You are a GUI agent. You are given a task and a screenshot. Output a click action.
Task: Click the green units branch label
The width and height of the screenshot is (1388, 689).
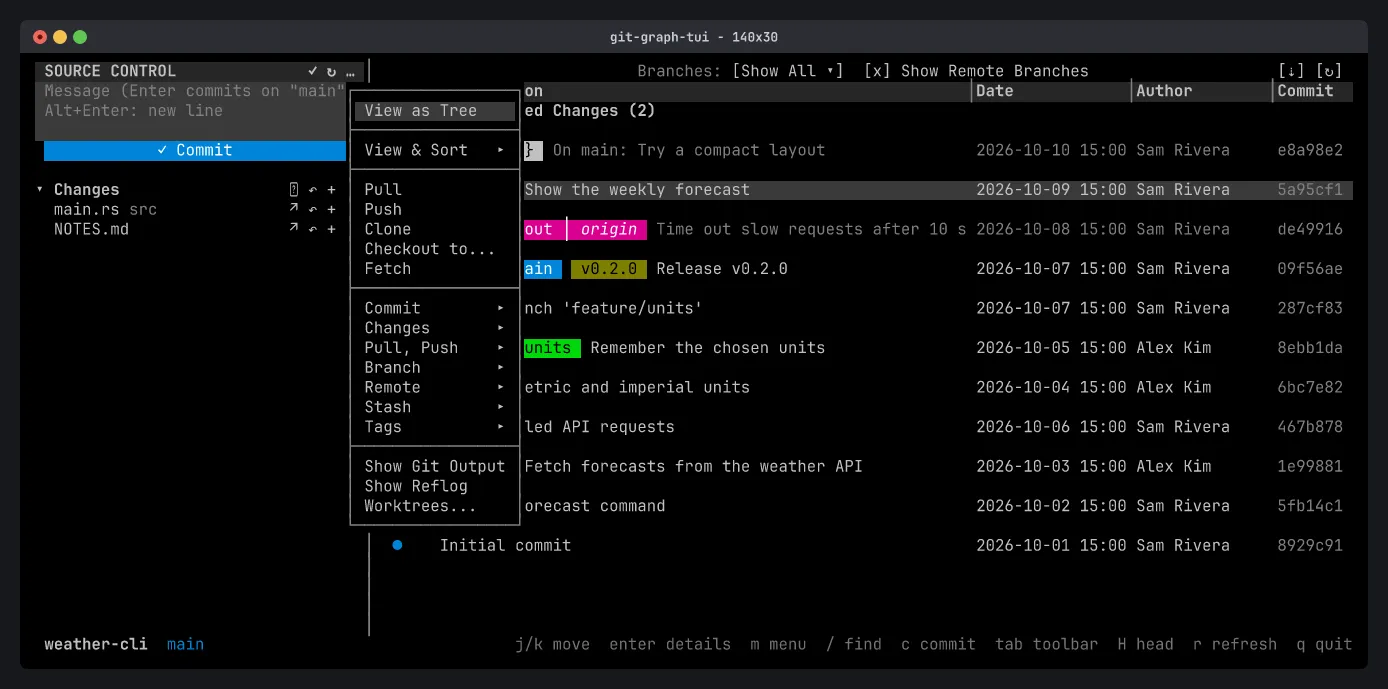(552, 348)
